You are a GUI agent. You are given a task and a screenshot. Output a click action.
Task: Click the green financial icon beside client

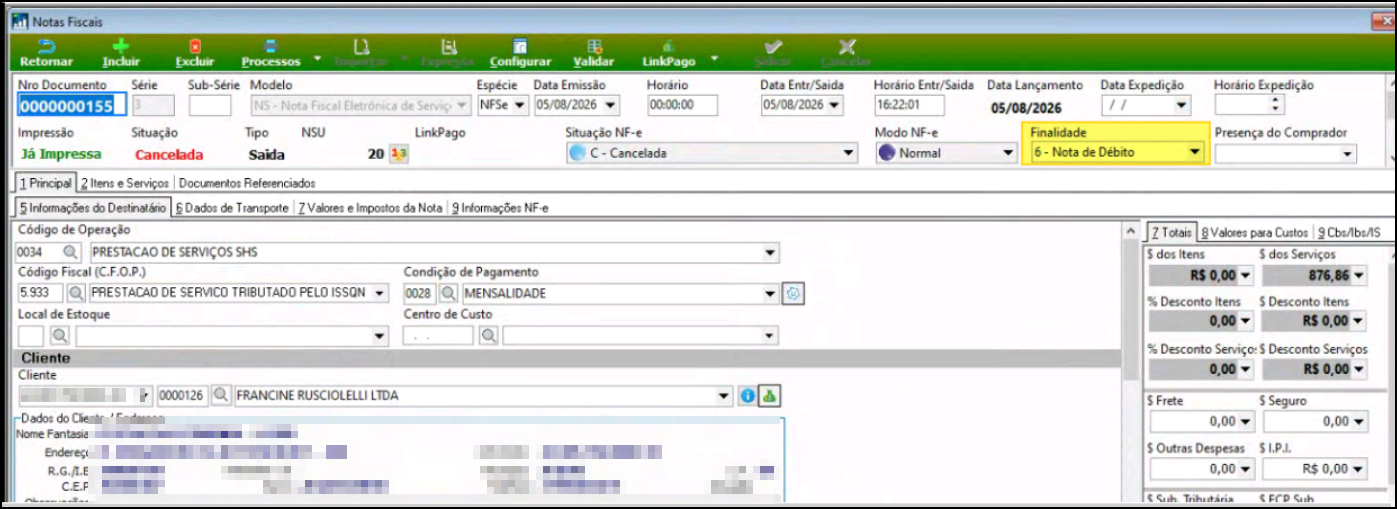768,396
